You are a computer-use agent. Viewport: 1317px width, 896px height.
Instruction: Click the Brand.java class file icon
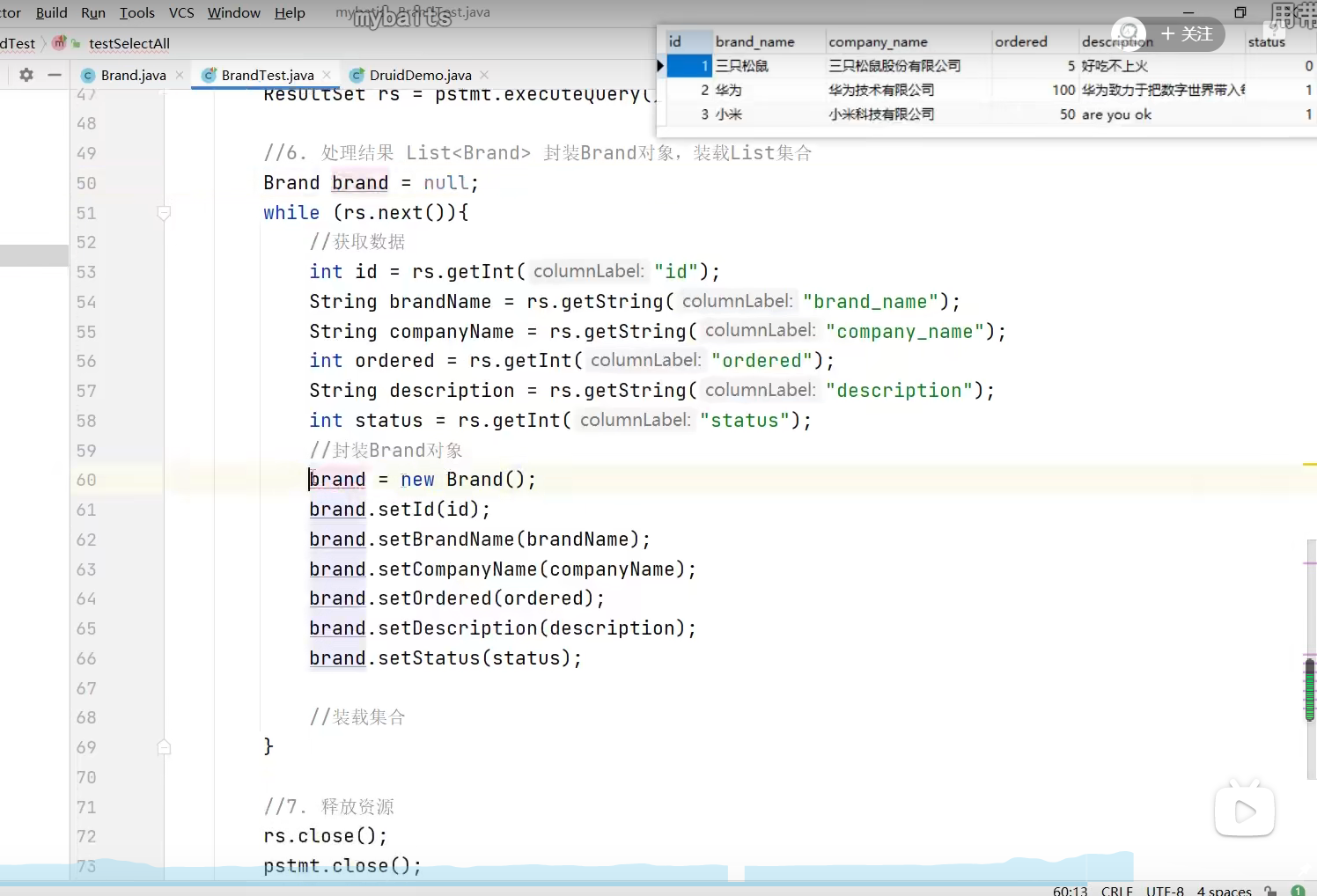(x=88, y=75)
